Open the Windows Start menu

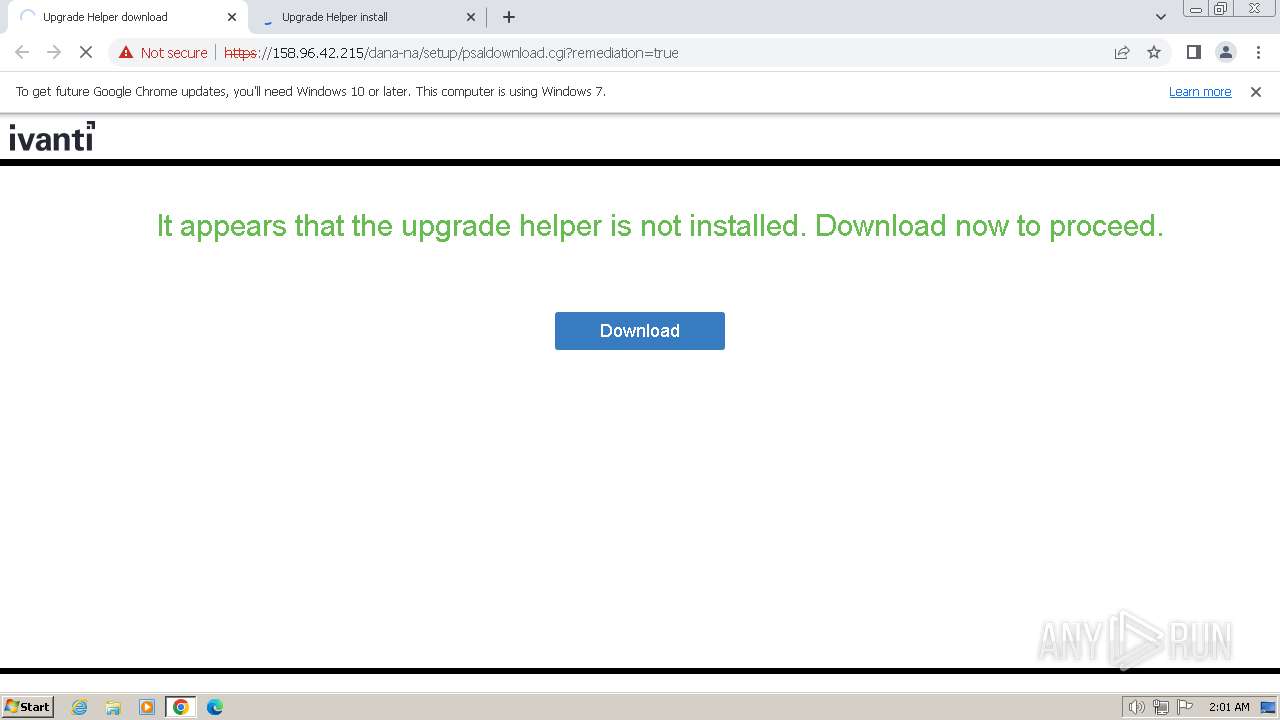[27, 707]
